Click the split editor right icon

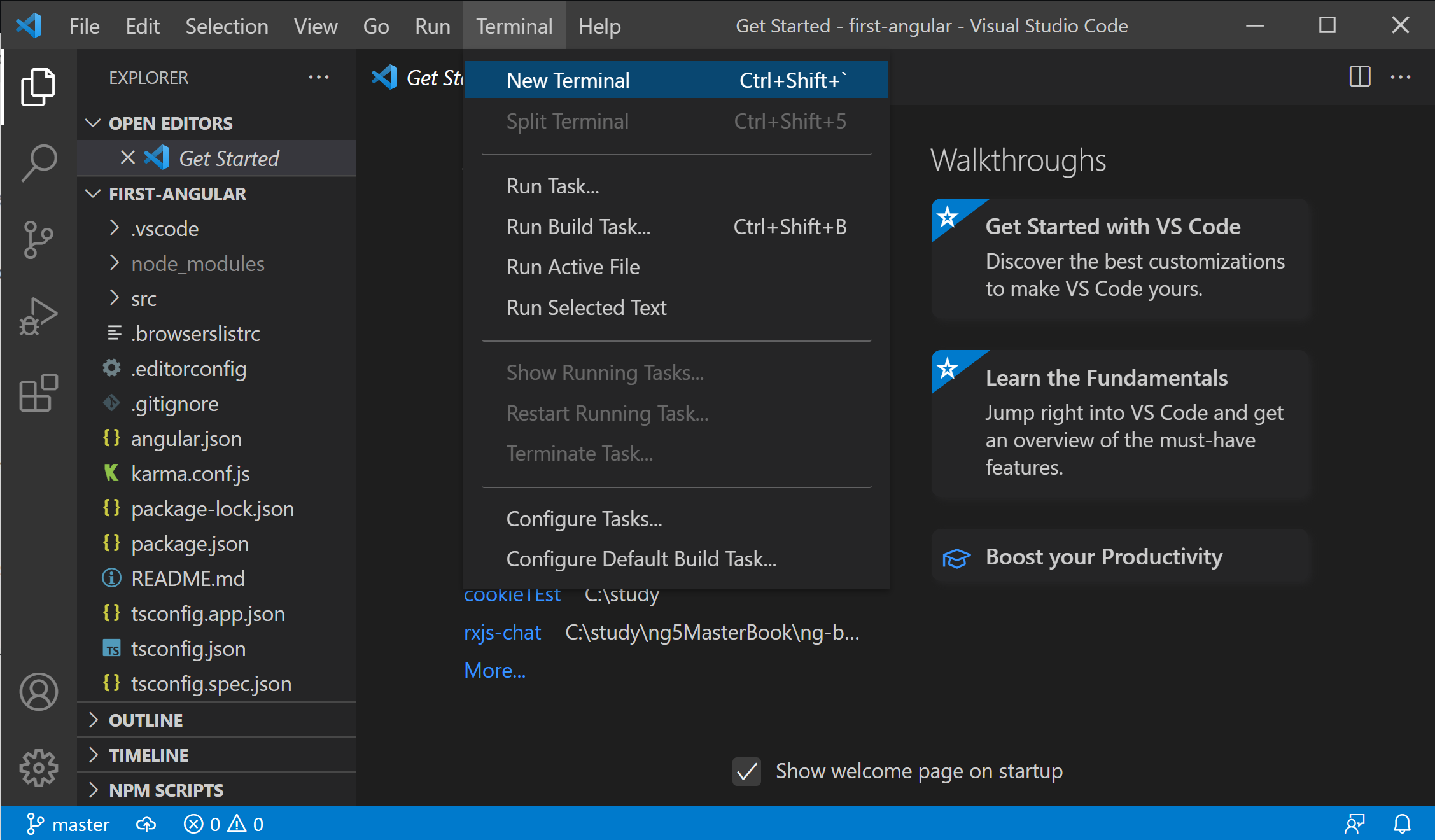click(1359, 77)
